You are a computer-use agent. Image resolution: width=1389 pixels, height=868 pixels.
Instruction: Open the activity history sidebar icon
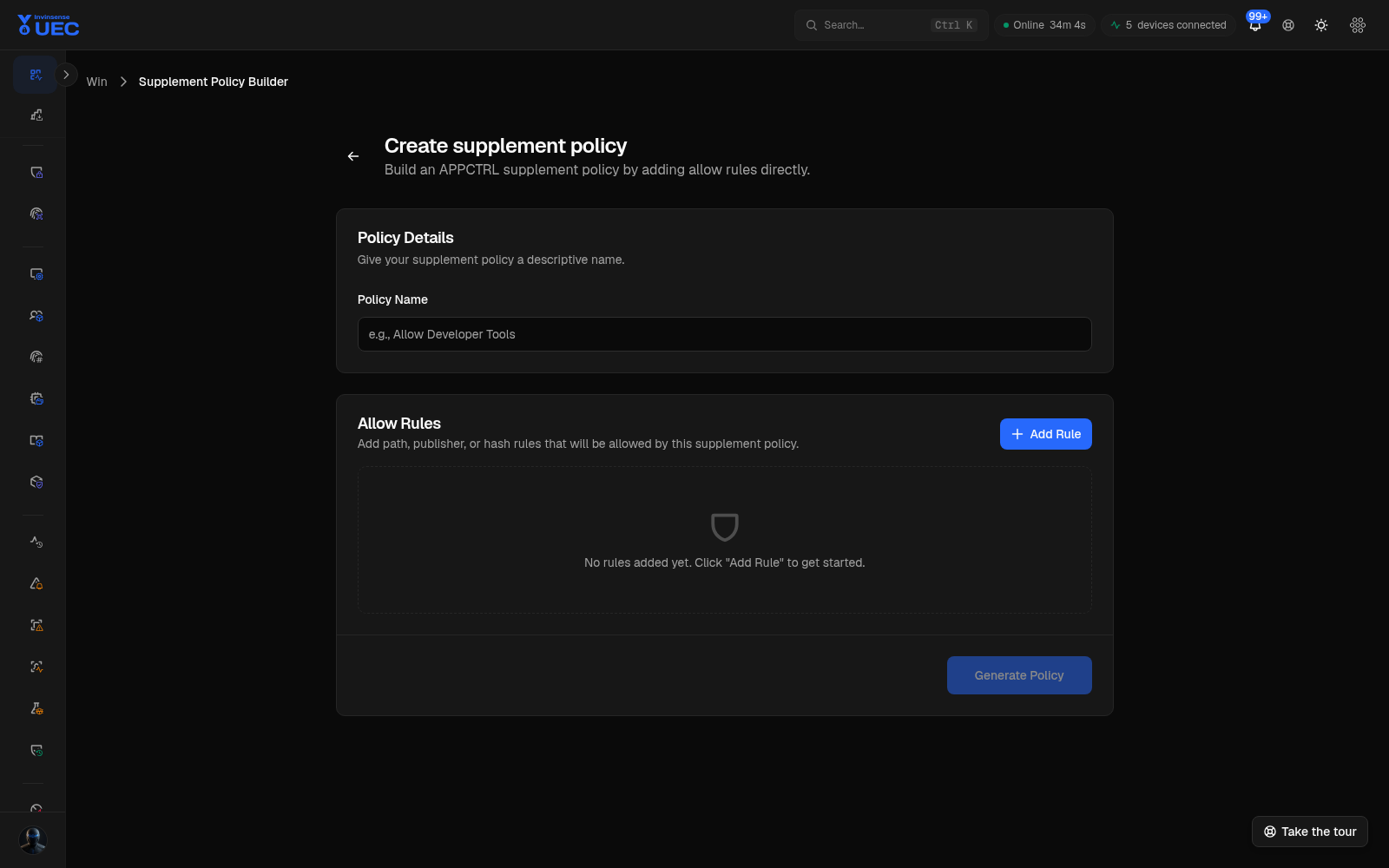tap(36, 542)
